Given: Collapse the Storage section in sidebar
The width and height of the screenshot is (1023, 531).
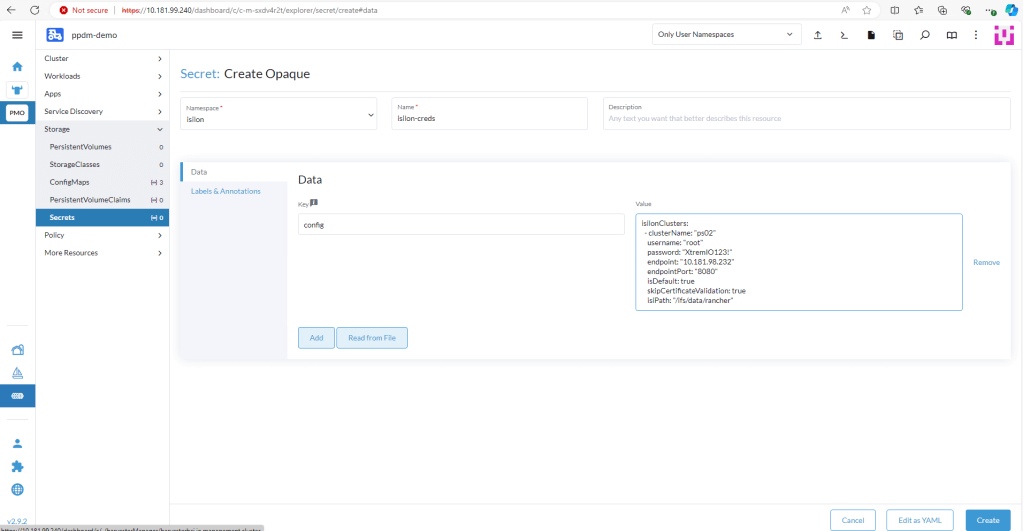Looking at the screenshot, I should coord(159,129).
